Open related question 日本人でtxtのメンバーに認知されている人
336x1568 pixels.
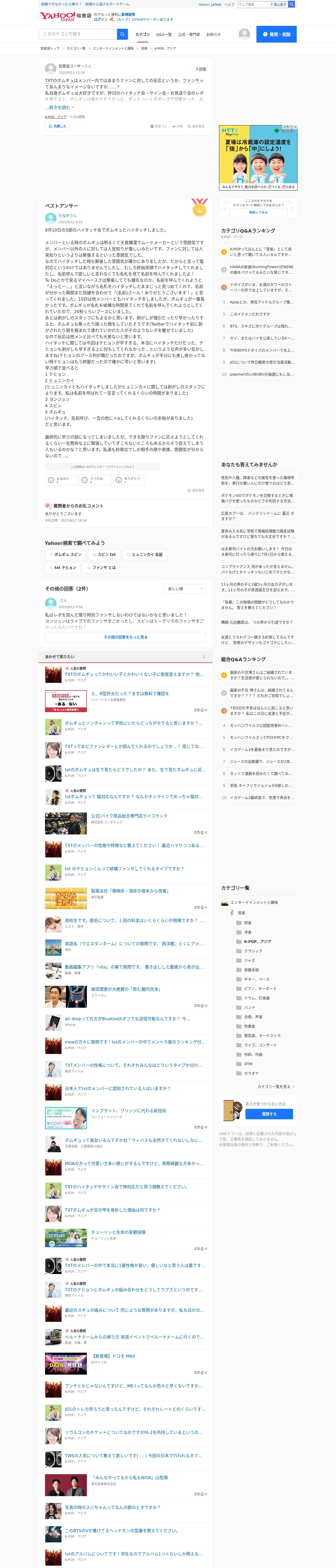(118, 1088)
